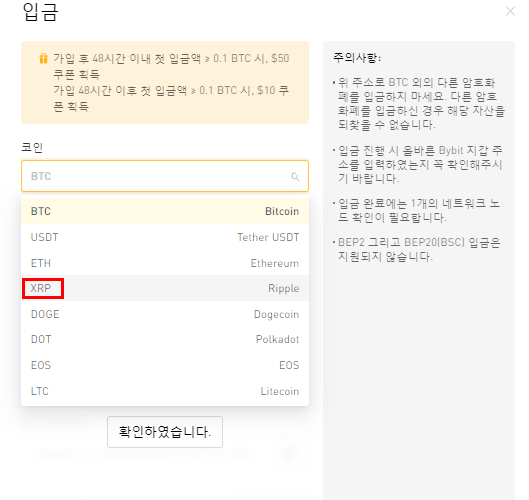The image size is (529, 500).
Task: Select EOS coin option
Action: pyautogui.click(x=165, y=365)
